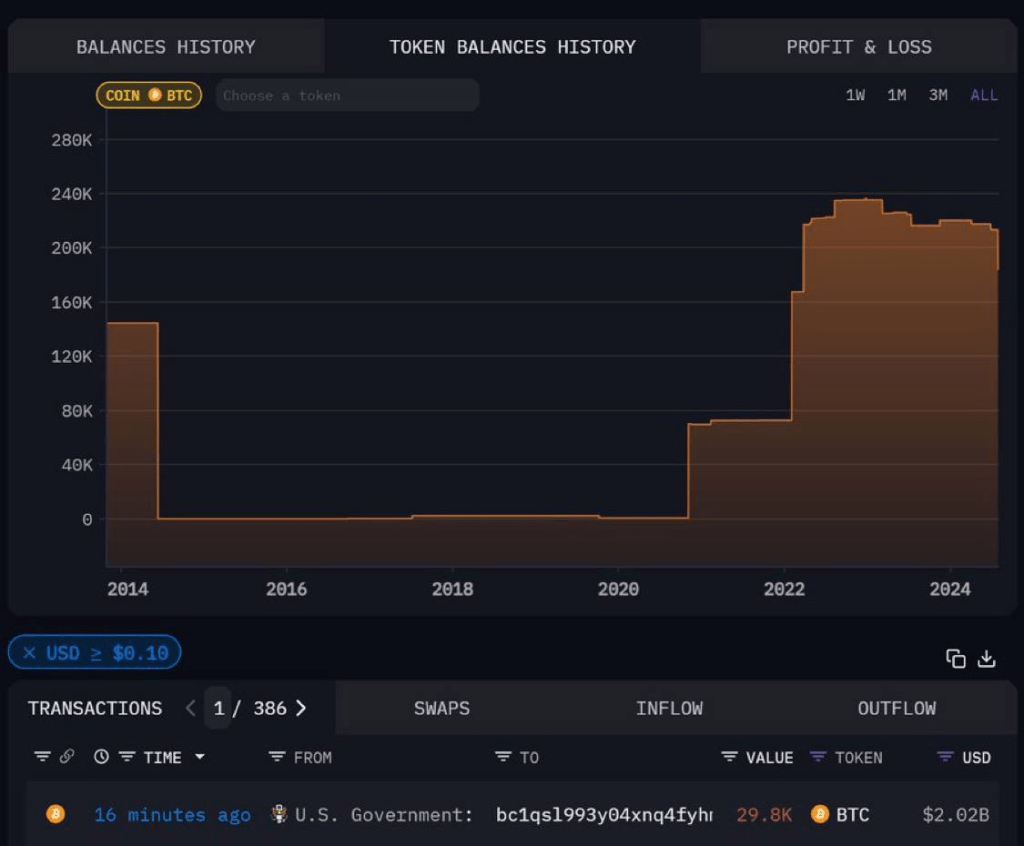Open the U.S. Government sender entity link
The height and width of the screenshot is (846, 1024).
383,814
